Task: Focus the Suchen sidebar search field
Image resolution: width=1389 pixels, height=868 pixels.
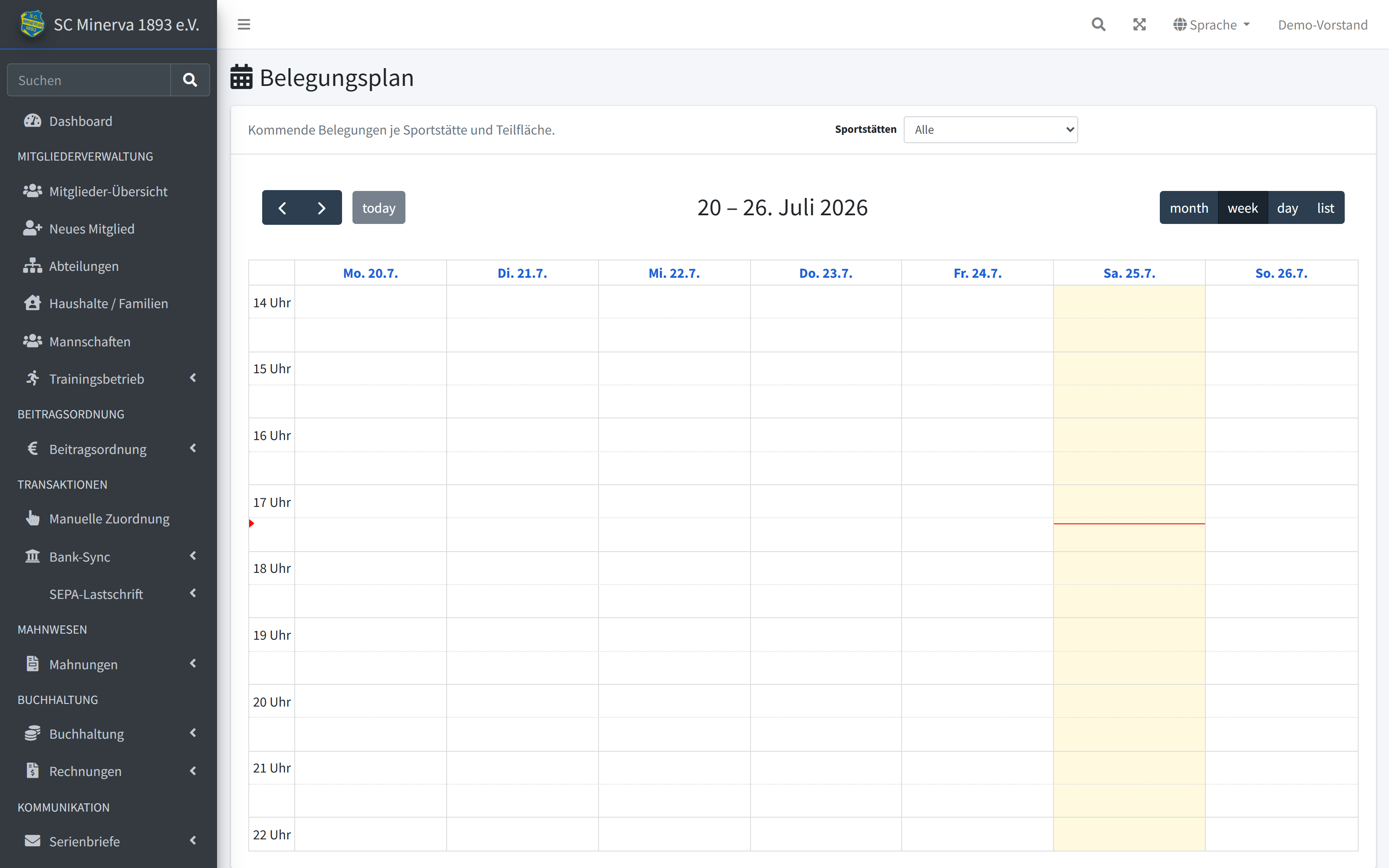Action: click(89, 80)
